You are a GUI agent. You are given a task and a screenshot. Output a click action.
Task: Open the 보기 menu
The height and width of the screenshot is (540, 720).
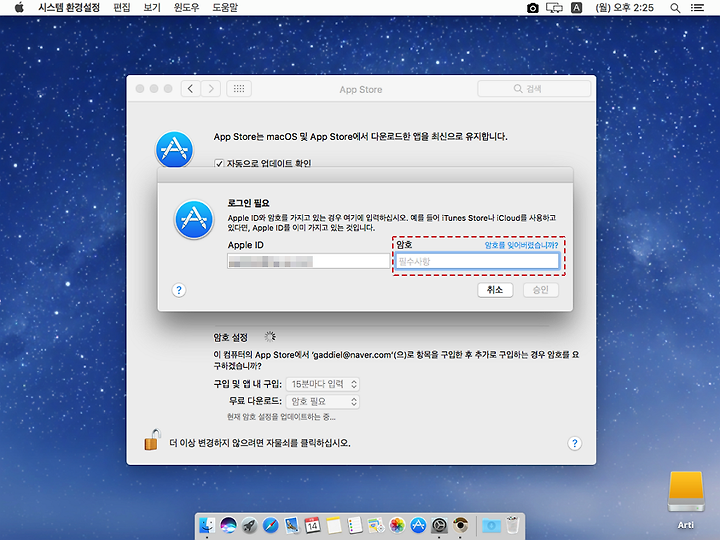point(152,7)
